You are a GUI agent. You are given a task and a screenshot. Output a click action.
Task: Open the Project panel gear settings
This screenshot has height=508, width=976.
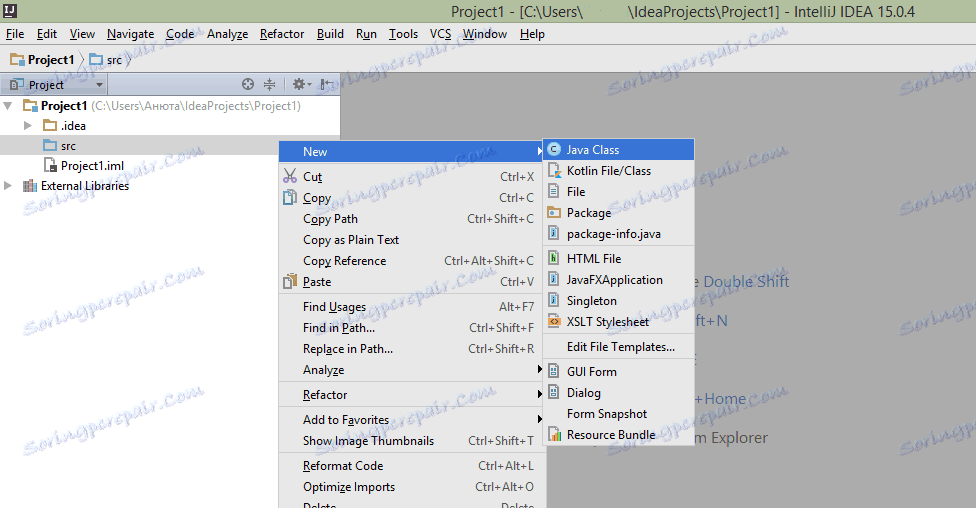301,84
